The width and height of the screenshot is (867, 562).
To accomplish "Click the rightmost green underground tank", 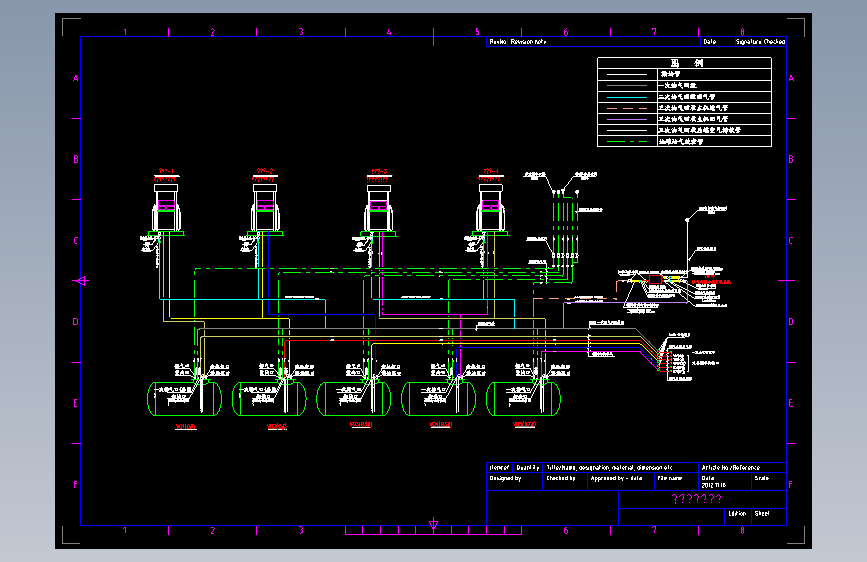I will pyautogui.click(x=523, y=398).
